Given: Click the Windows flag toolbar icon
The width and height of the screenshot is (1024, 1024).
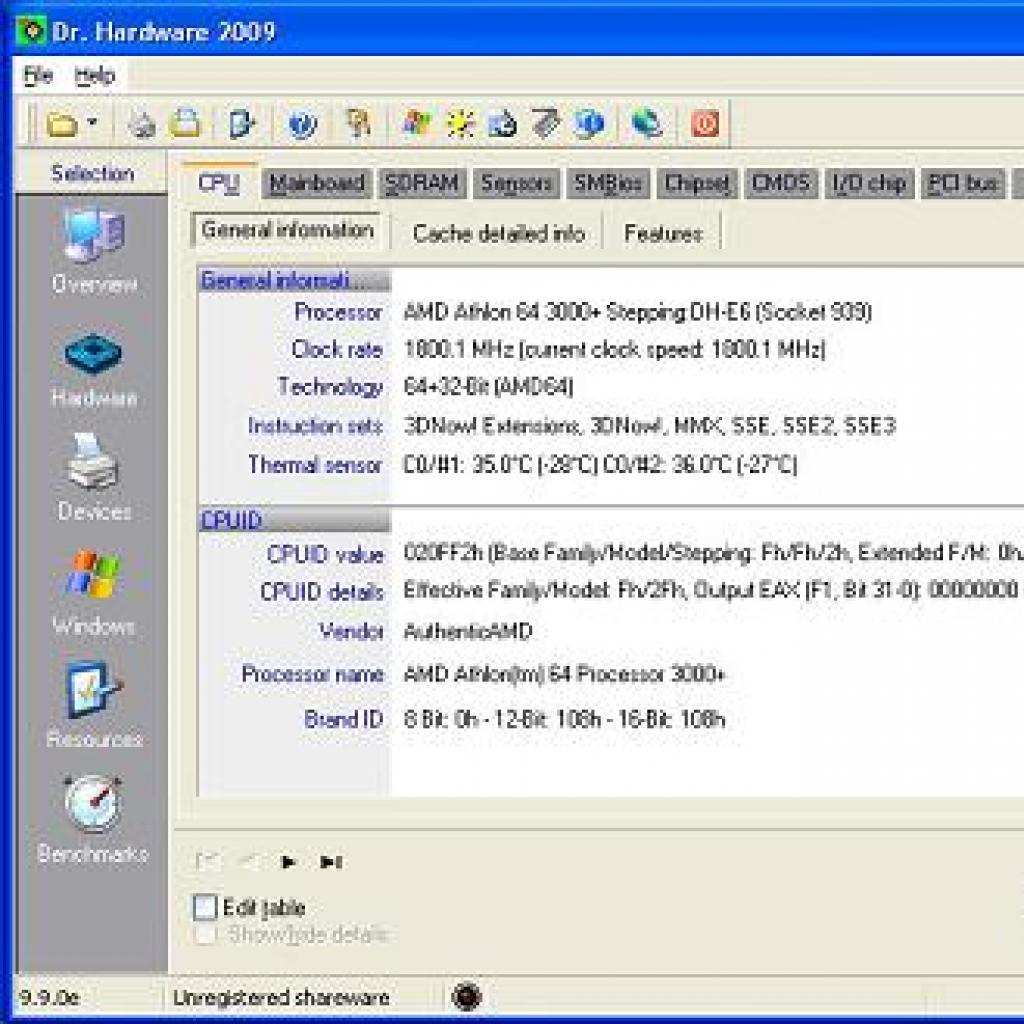Looking at the screenshot, I should point(416,123).
